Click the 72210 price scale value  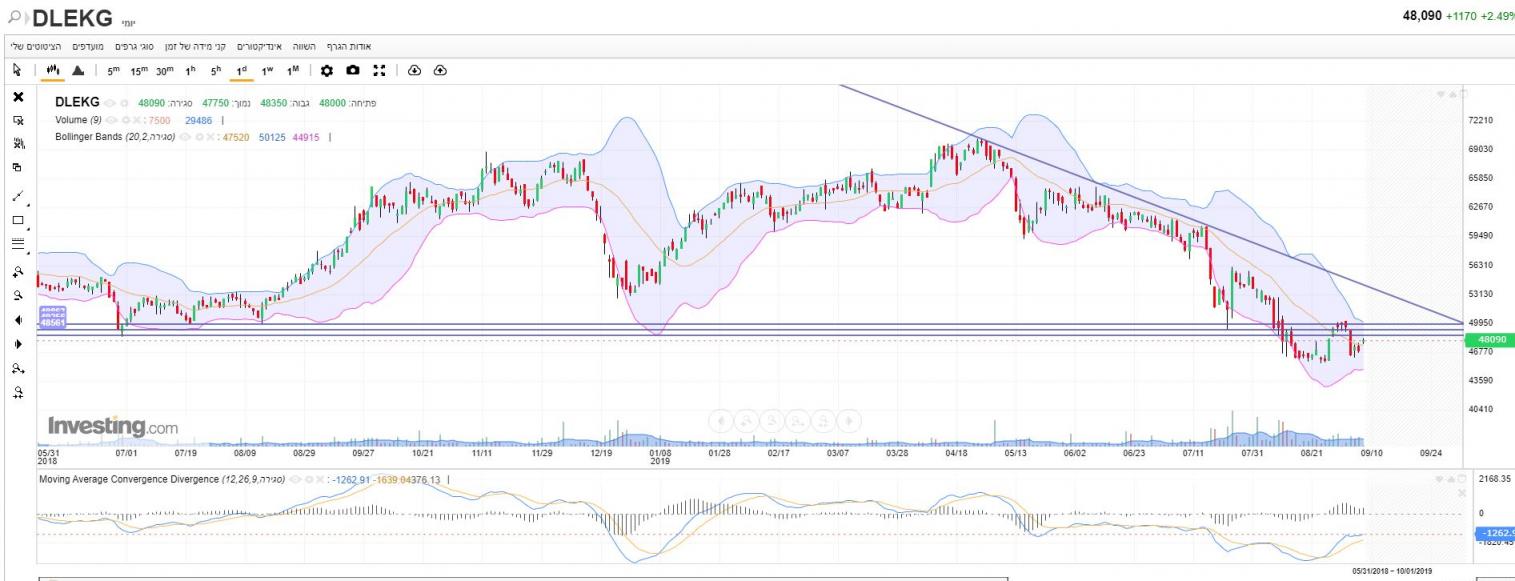[1480, 120]
